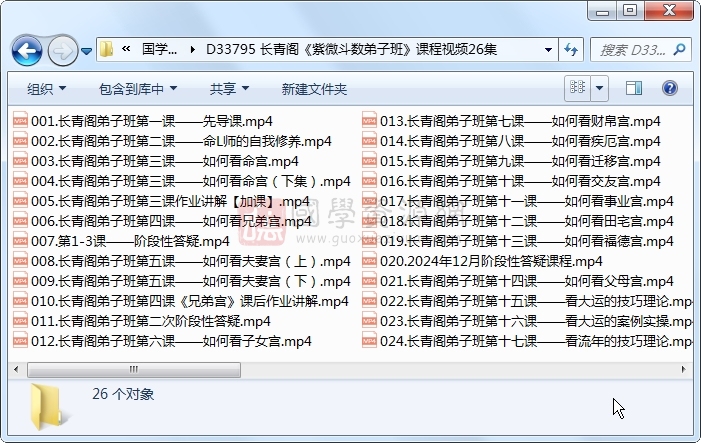Click the folder icon in address bar
The height and width of the screenshot is (443, 701).
click(106, 49)
